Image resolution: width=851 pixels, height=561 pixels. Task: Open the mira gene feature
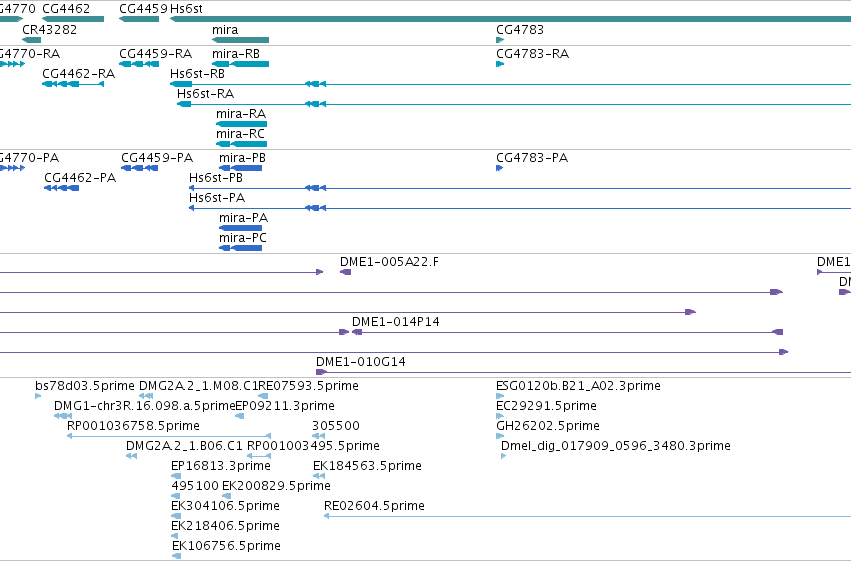coord(240,40)
